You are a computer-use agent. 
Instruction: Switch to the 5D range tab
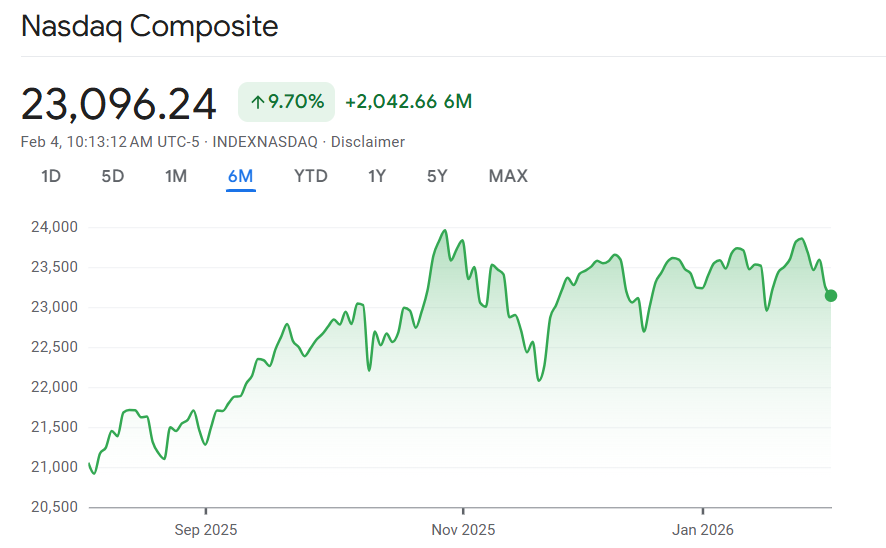coord(113,176)
